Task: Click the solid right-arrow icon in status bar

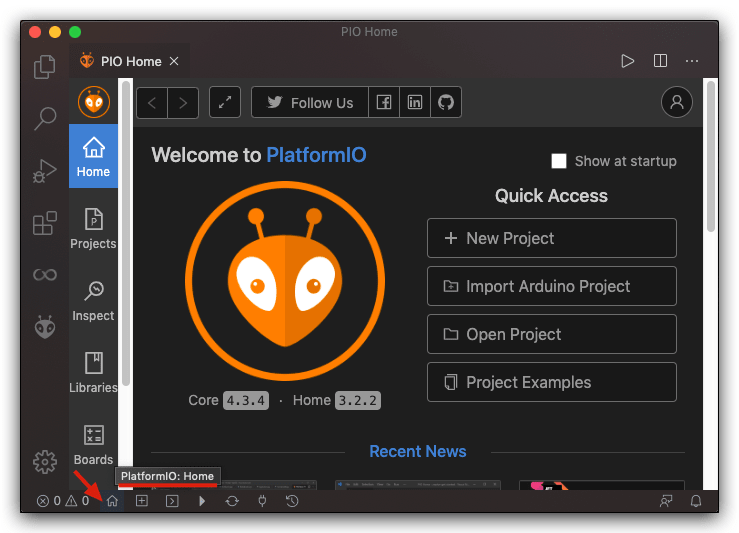Action: coord(202,500)
